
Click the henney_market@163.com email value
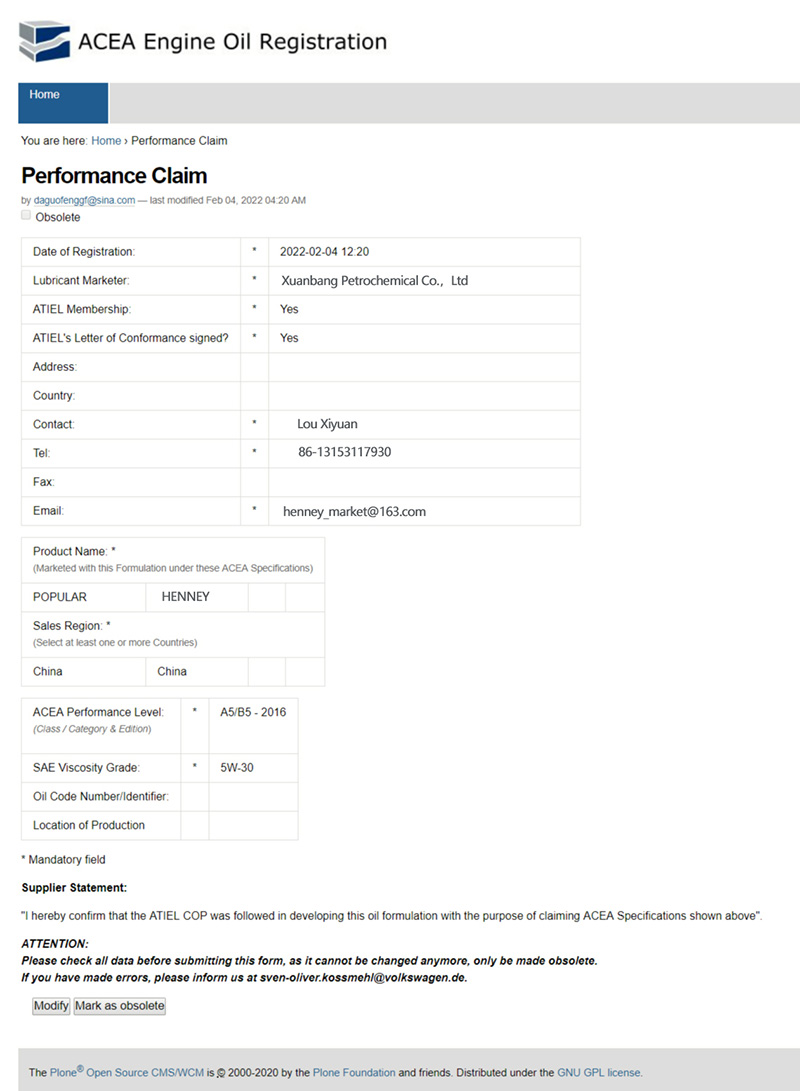tap(354, 511)
